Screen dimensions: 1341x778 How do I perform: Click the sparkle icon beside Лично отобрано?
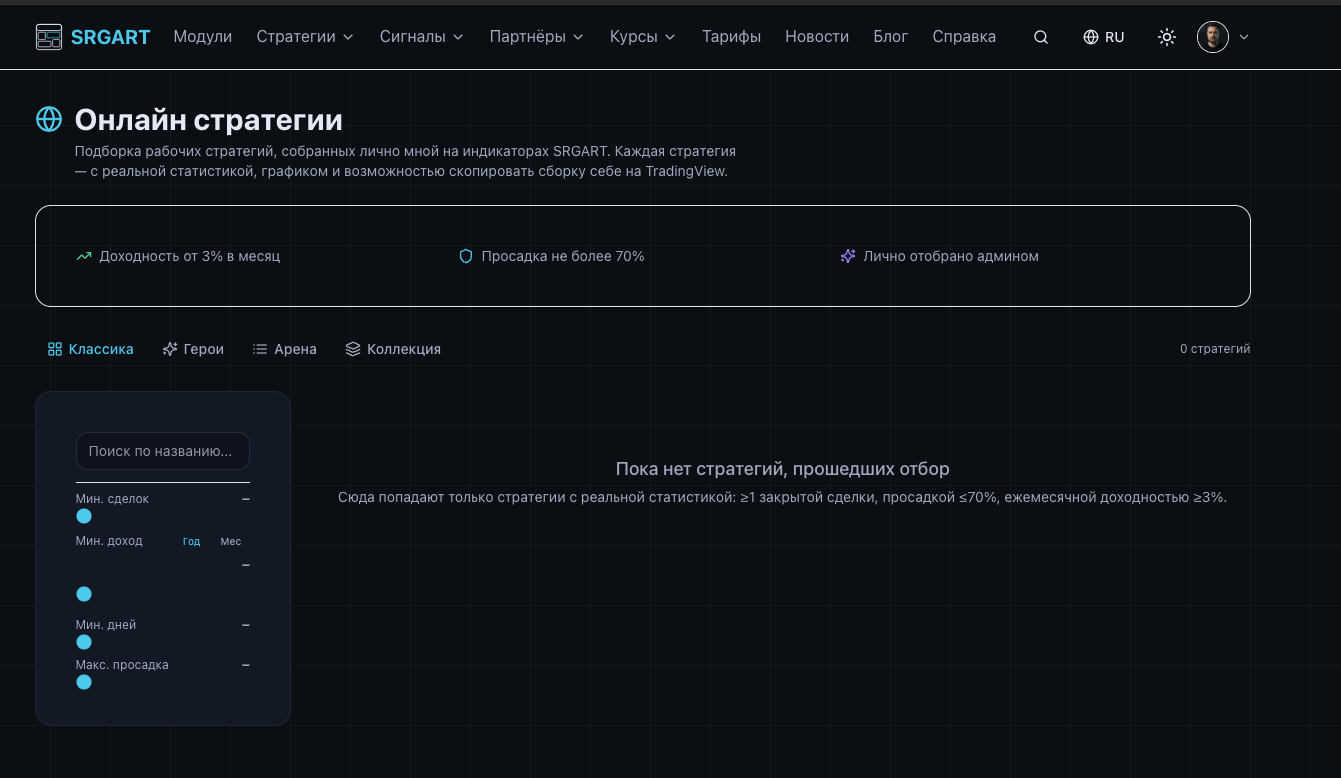point(847,256)
